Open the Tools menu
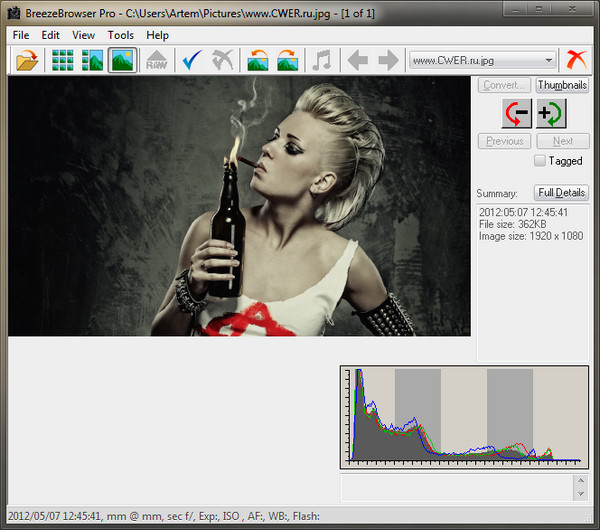Image resolution: width=600 pixels, height=530 pixels. [x=120, y=35]
